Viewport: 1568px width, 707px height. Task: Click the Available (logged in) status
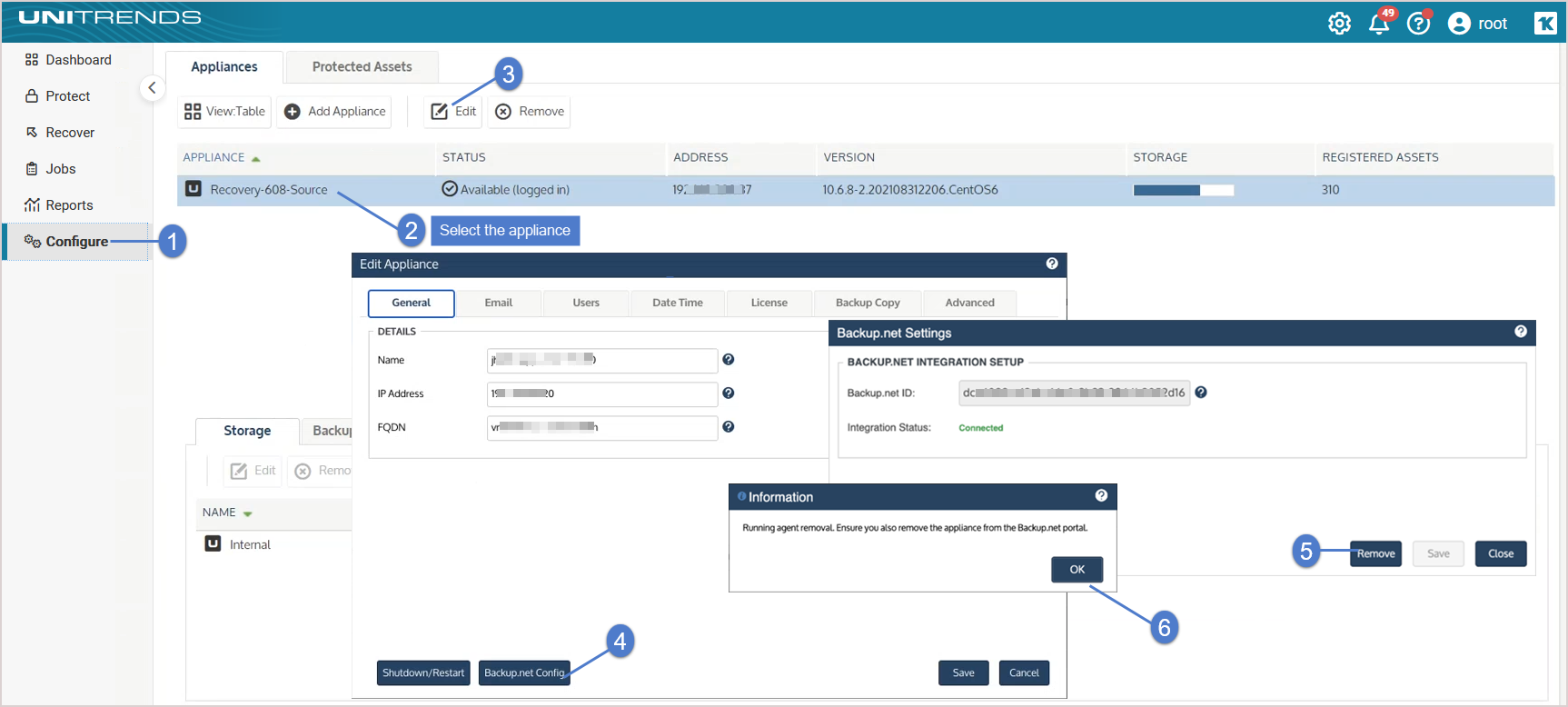[506, 190]
